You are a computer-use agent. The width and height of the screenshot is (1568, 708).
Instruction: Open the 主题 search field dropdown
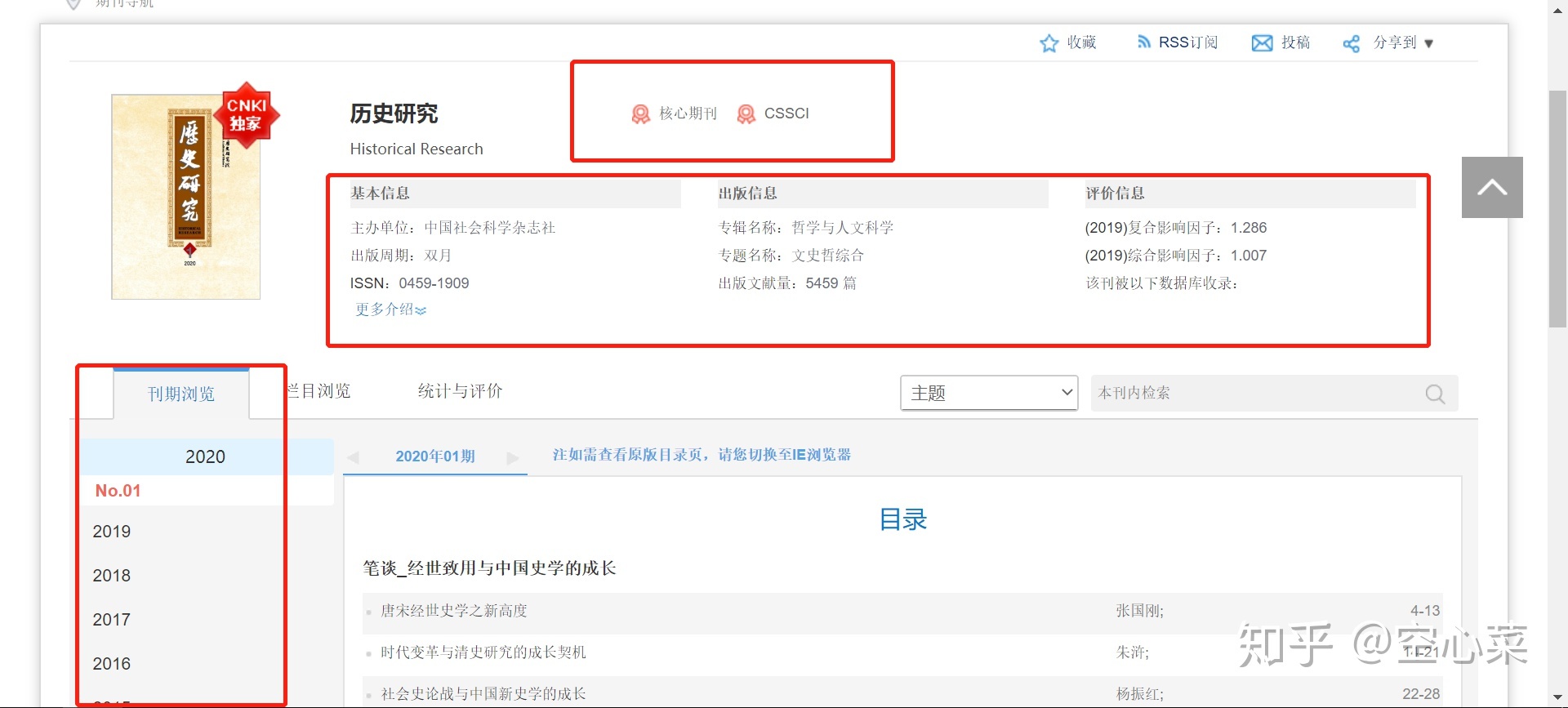point(989,393)
